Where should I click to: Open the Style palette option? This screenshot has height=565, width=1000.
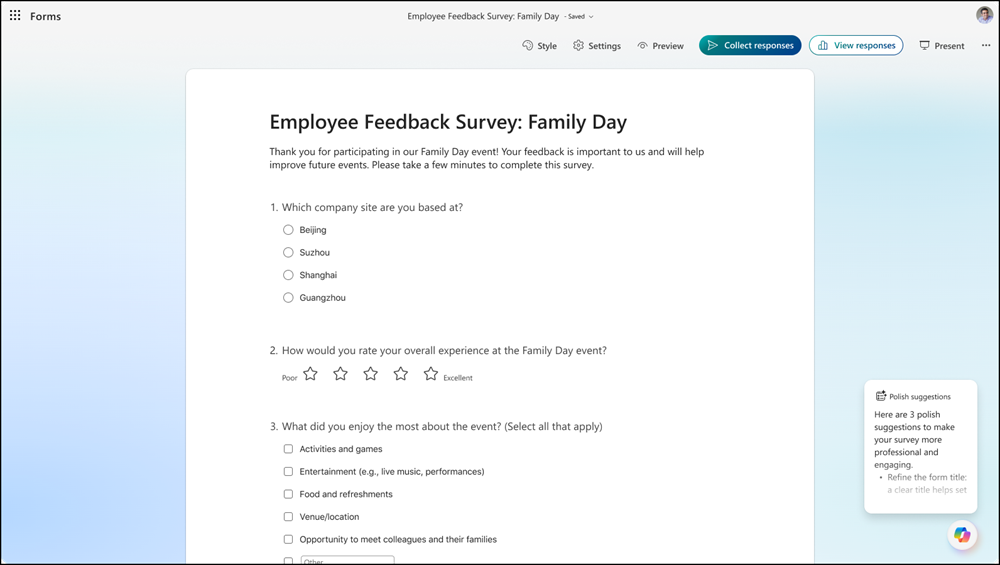pyautogui.click(x=540, y=45)
